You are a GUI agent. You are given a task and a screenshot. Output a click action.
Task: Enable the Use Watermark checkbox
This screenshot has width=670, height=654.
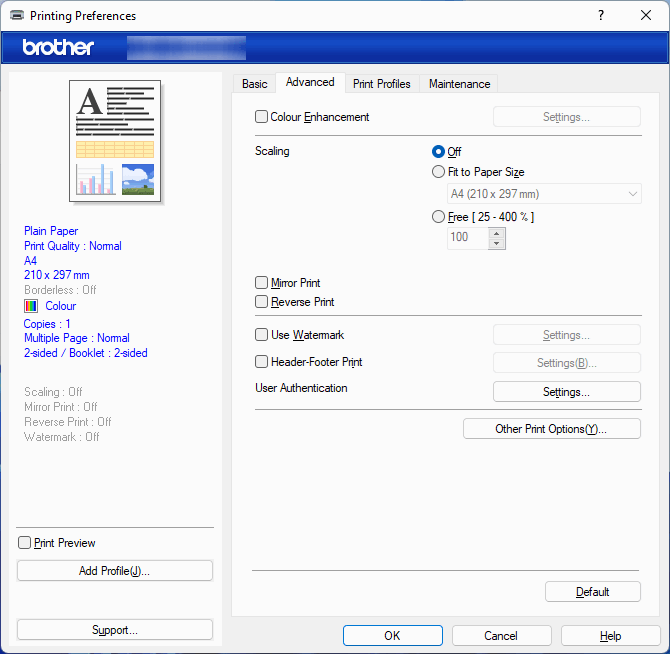point(262,335)
